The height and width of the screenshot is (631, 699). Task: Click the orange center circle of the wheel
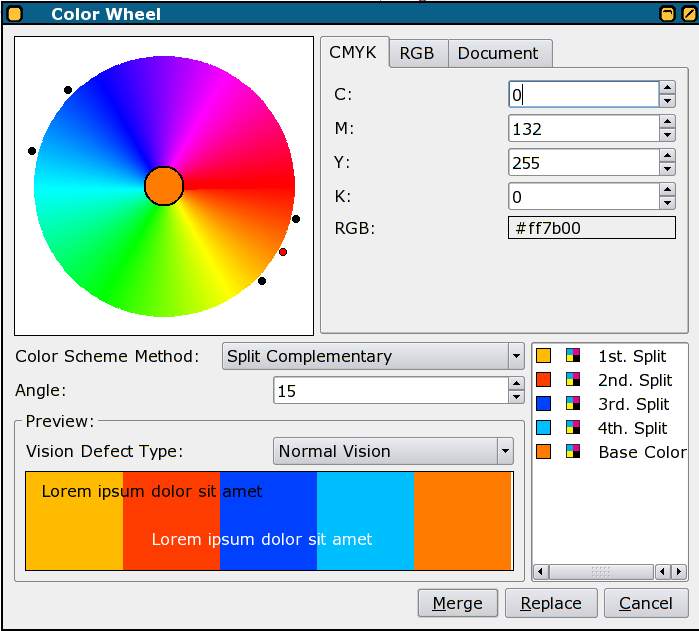[164, 186]
